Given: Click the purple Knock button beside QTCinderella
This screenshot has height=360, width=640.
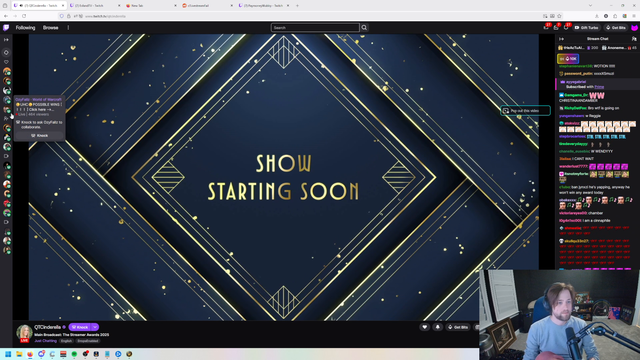Looking at the screenshot, I should [80, 327].
